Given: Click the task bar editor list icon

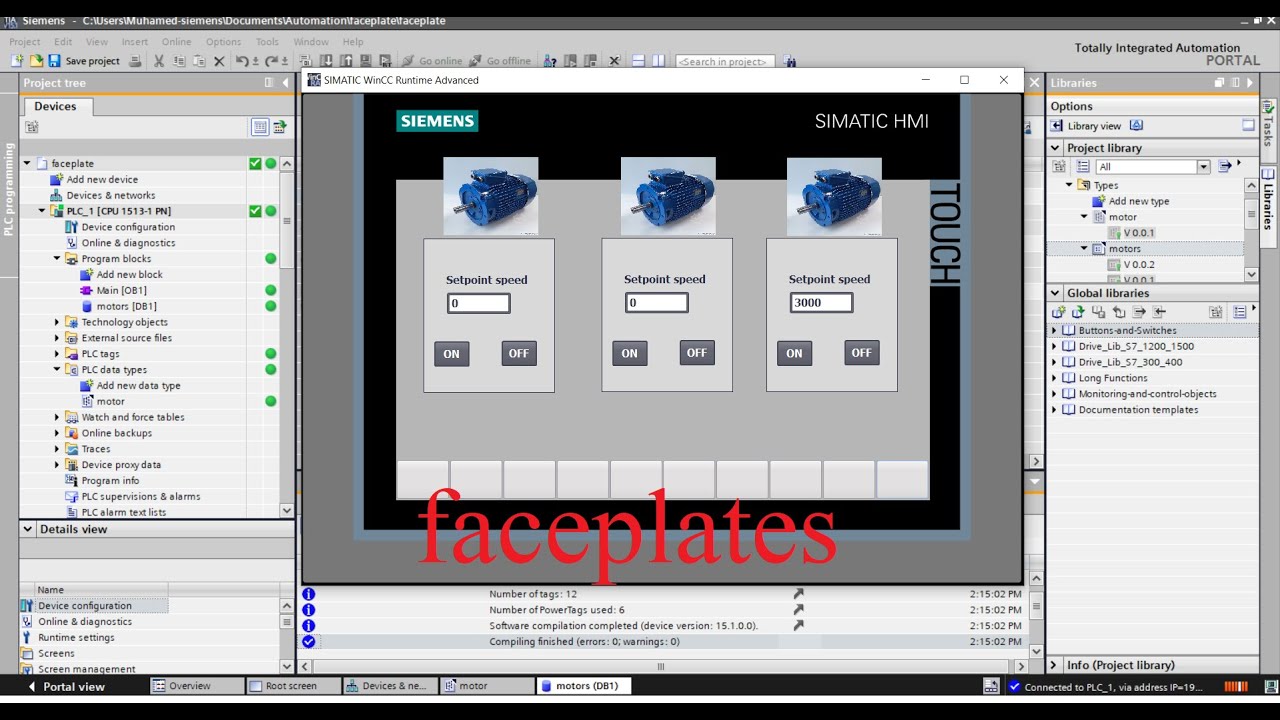Looking at the screenshot, I should click(991, 686).
